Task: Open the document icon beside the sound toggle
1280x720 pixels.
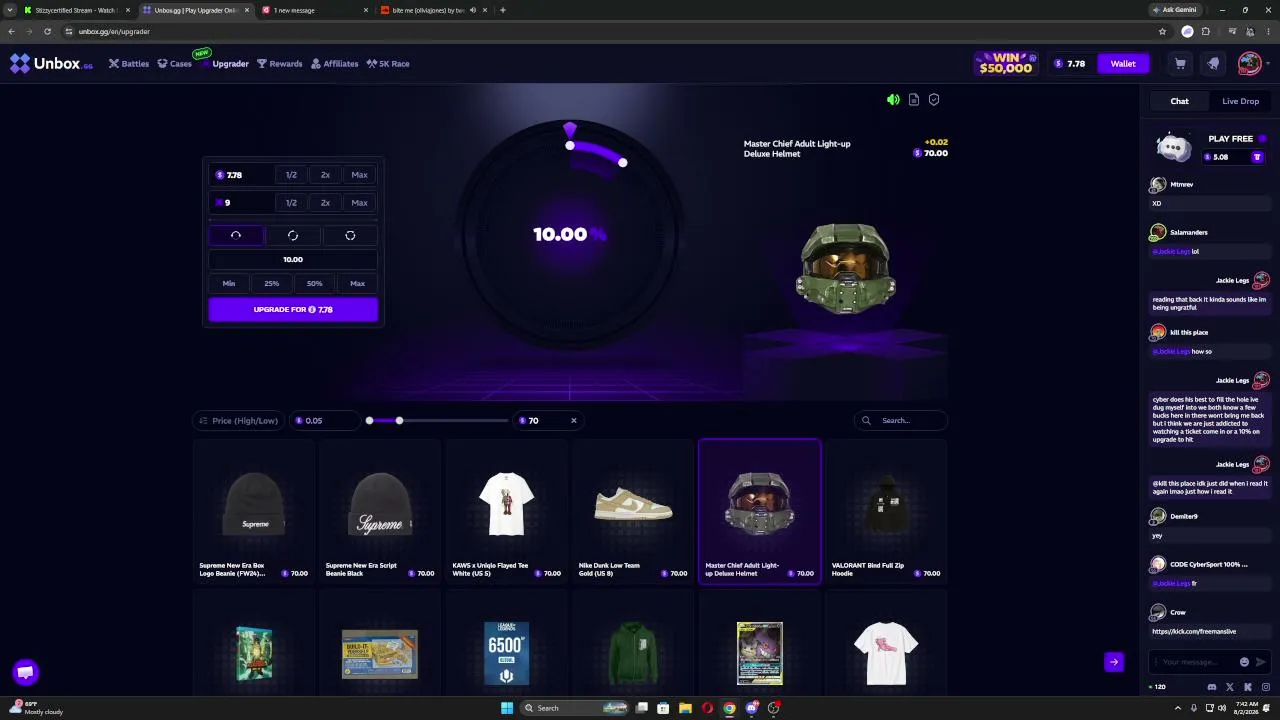Action: tap(914, 100)
